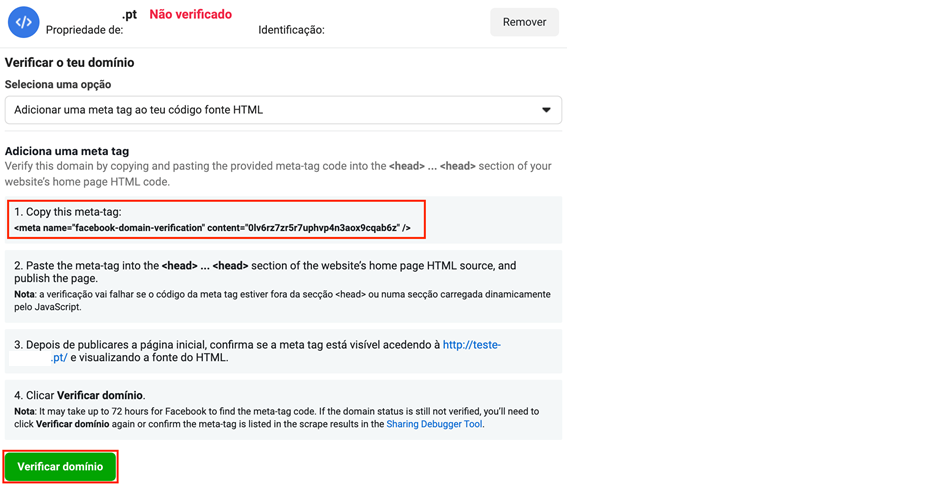
Task: Click the 'Propriedade de:' label
Action: (84, 30)
